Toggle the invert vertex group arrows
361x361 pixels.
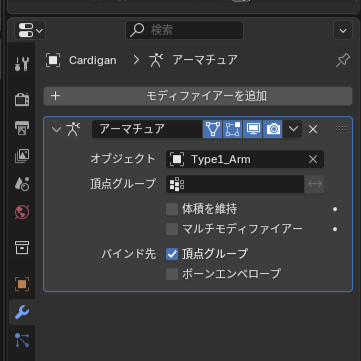(314, 184)
